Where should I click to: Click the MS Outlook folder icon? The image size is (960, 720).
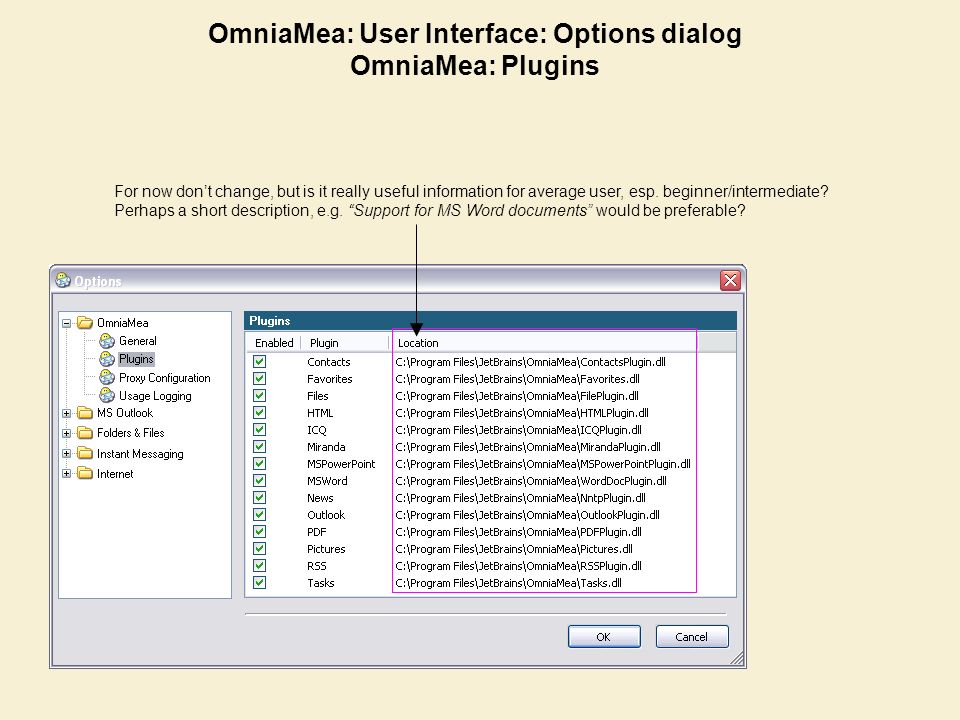tap(85, 413)
